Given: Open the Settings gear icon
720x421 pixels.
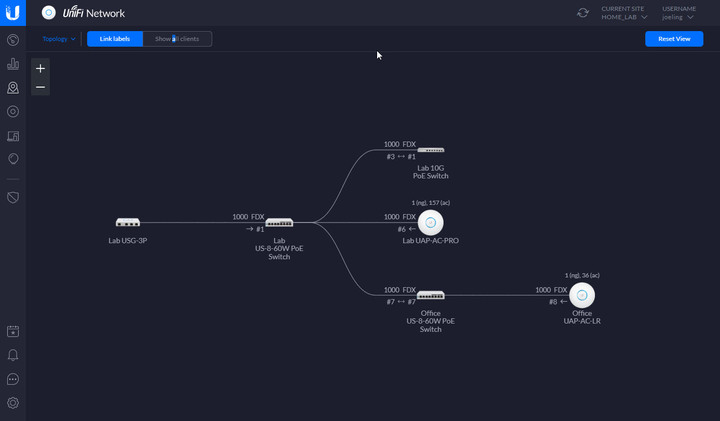Looking at the screenshot, I should [13, 403].
